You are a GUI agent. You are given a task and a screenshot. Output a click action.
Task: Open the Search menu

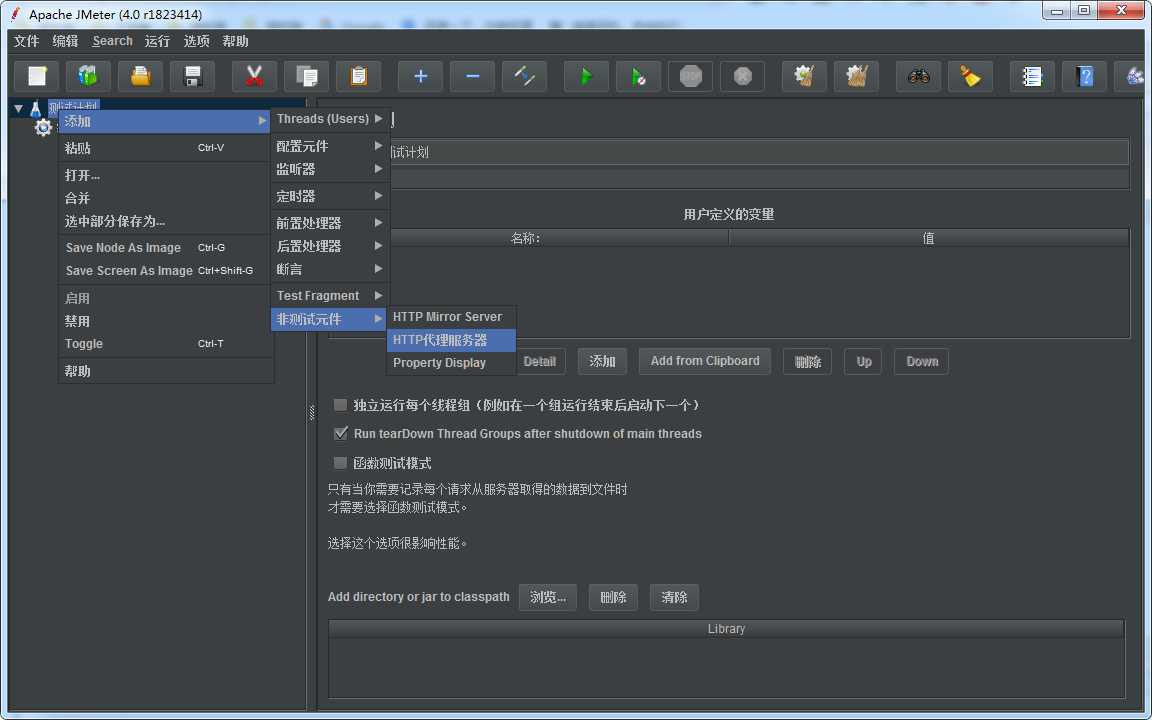pos(112,41)
